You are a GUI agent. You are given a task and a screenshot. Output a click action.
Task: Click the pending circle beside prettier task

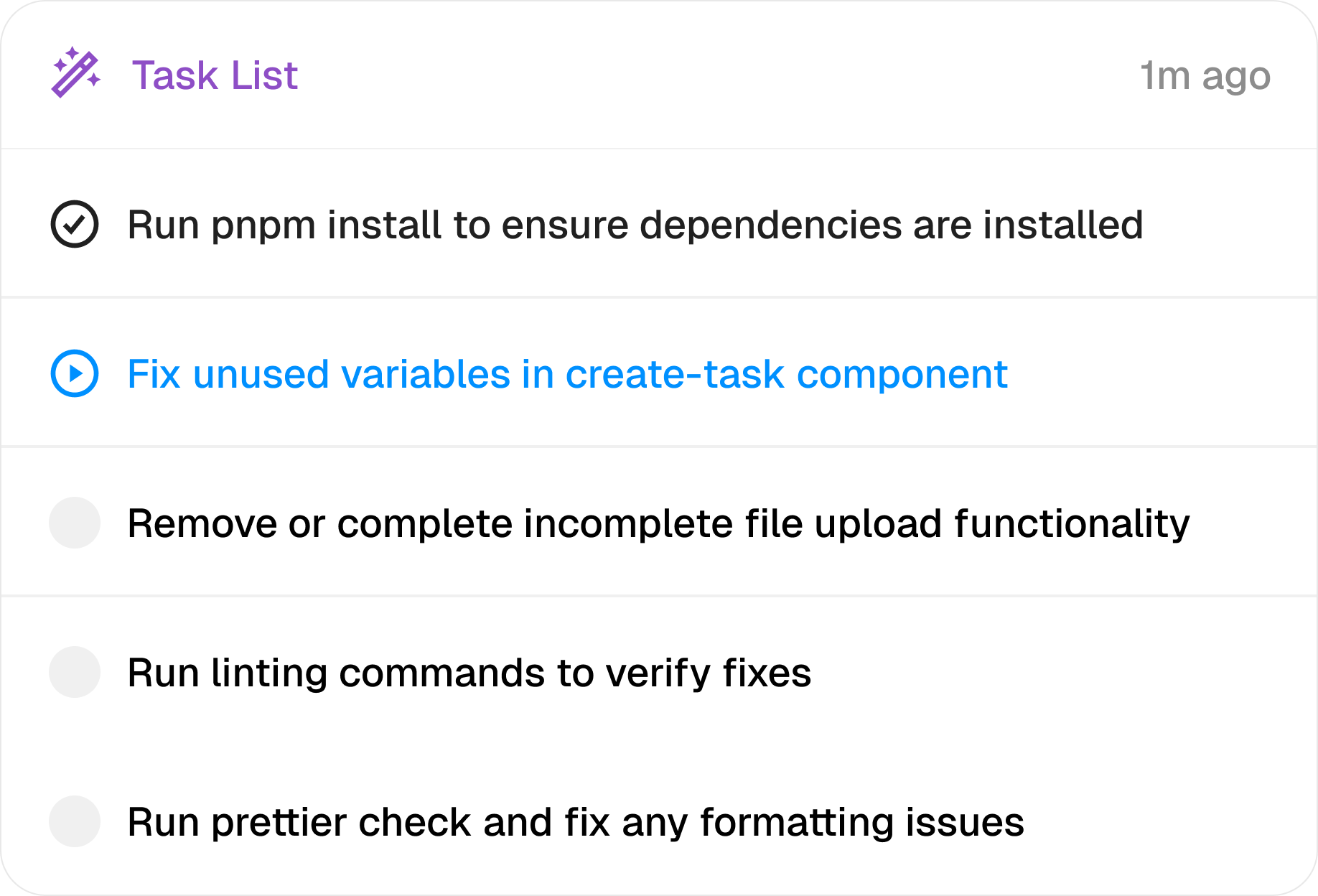click(75, 821)
